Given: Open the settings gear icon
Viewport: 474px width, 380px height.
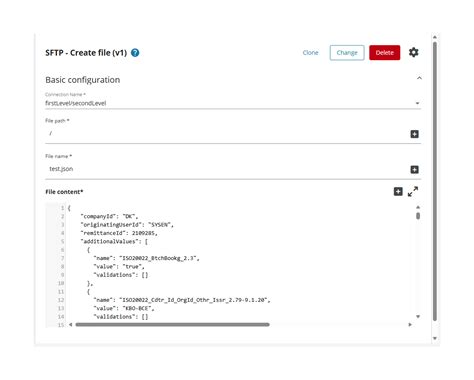Looking at the screenshot, I should pyautogui.click(x=413, y=52).
